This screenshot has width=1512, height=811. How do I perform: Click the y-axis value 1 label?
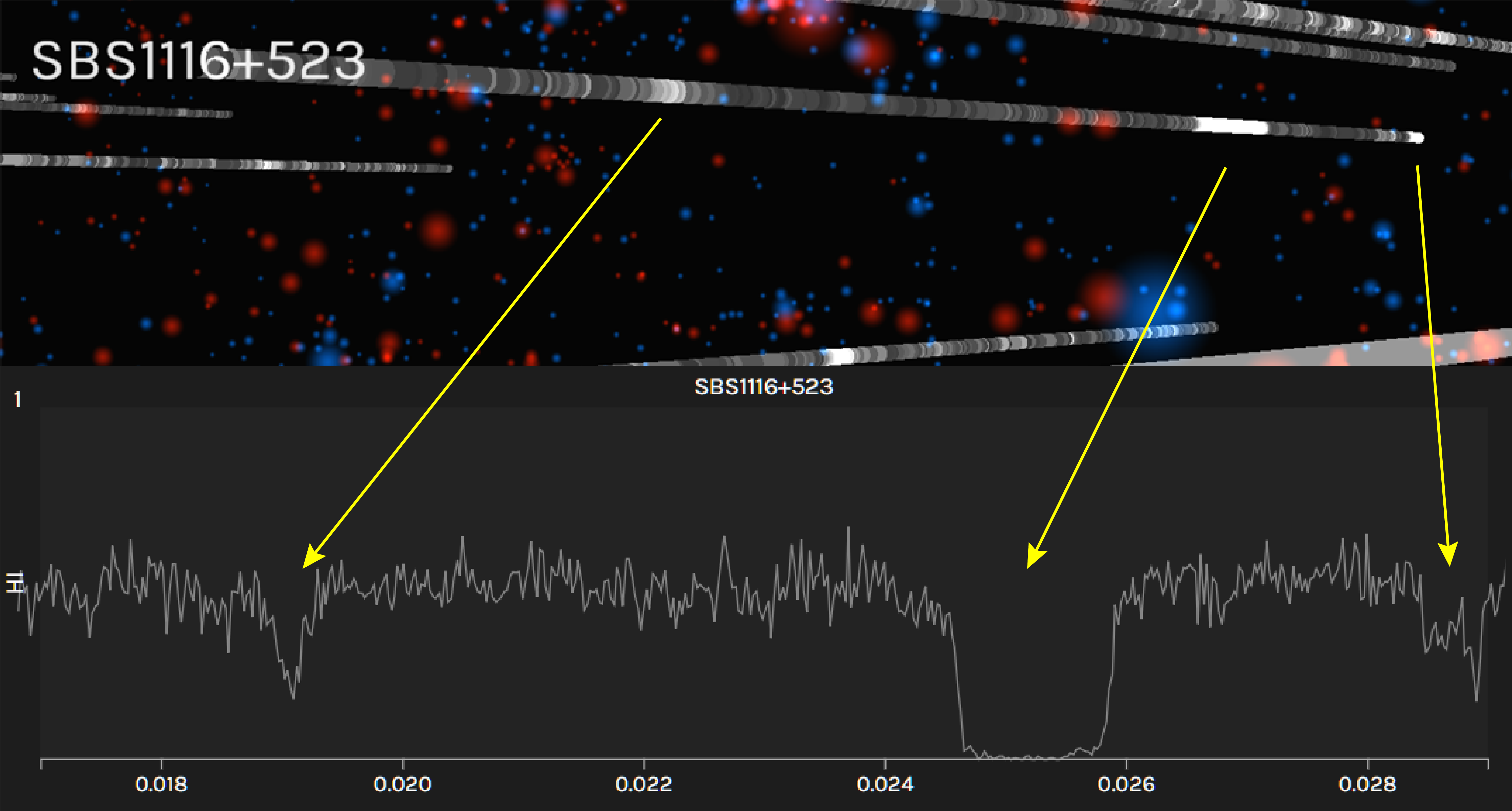(18, 400)
